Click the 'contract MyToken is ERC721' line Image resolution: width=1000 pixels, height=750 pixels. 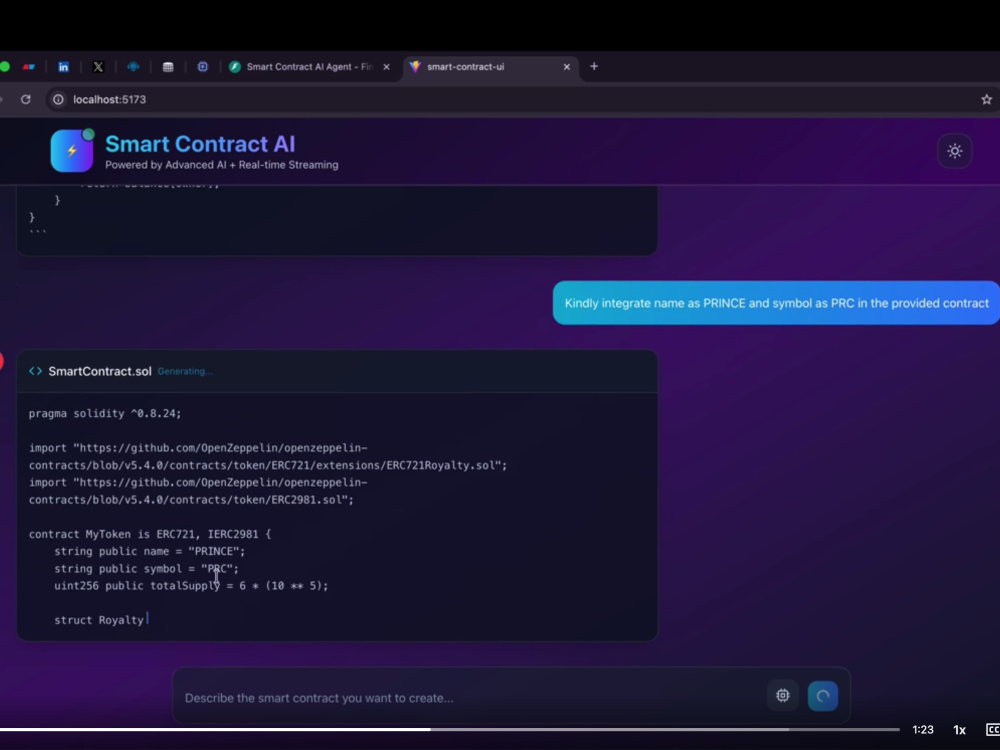[150, 534]
